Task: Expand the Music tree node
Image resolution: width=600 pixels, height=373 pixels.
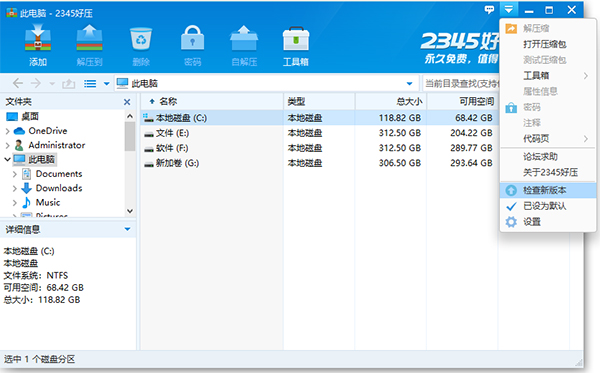Action: [x=15, y=202]
